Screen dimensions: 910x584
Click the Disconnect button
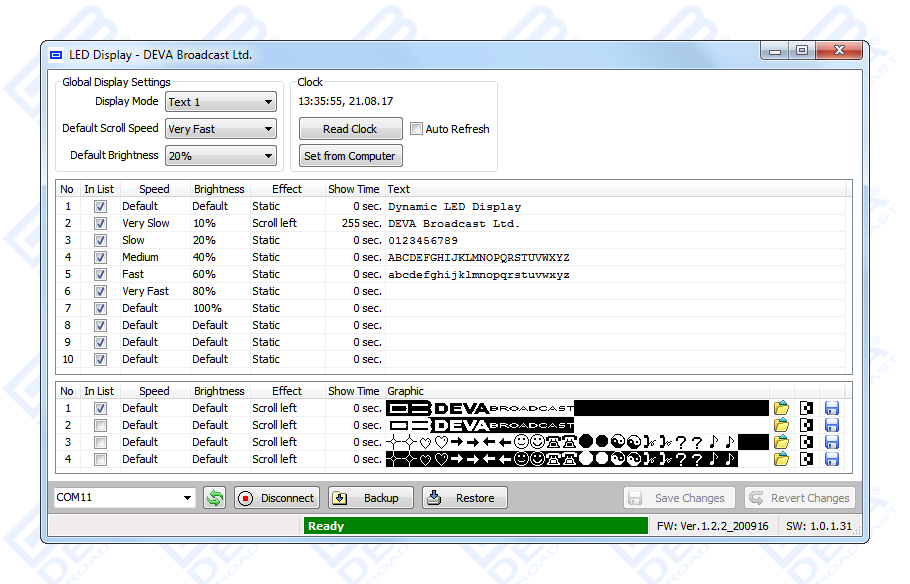click(277, 498)
